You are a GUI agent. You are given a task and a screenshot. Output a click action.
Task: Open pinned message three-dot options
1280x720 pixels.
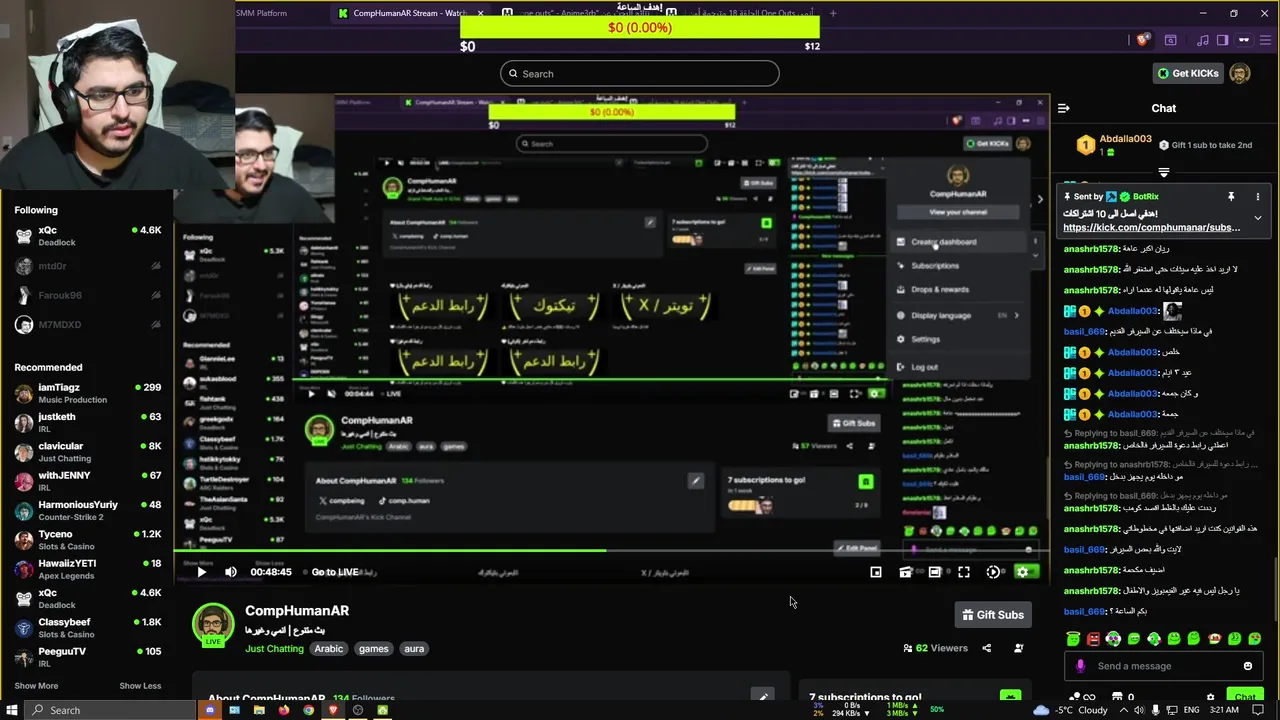[x=1257, y=197]
